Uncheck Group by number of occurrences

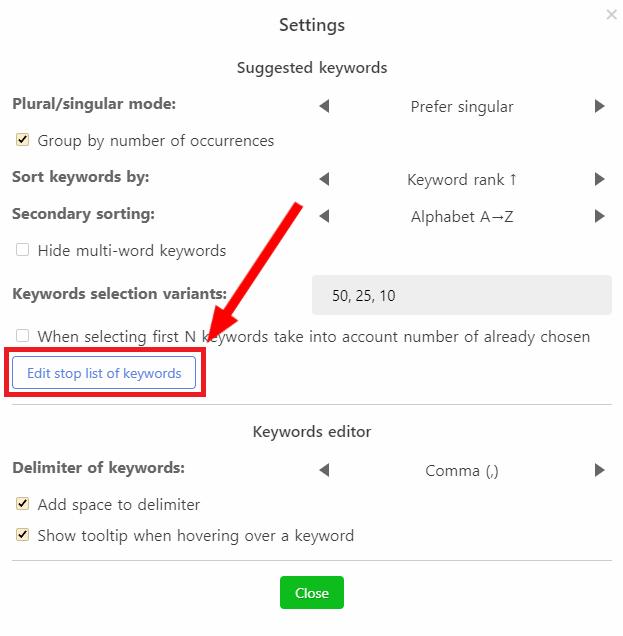point(22,140)
